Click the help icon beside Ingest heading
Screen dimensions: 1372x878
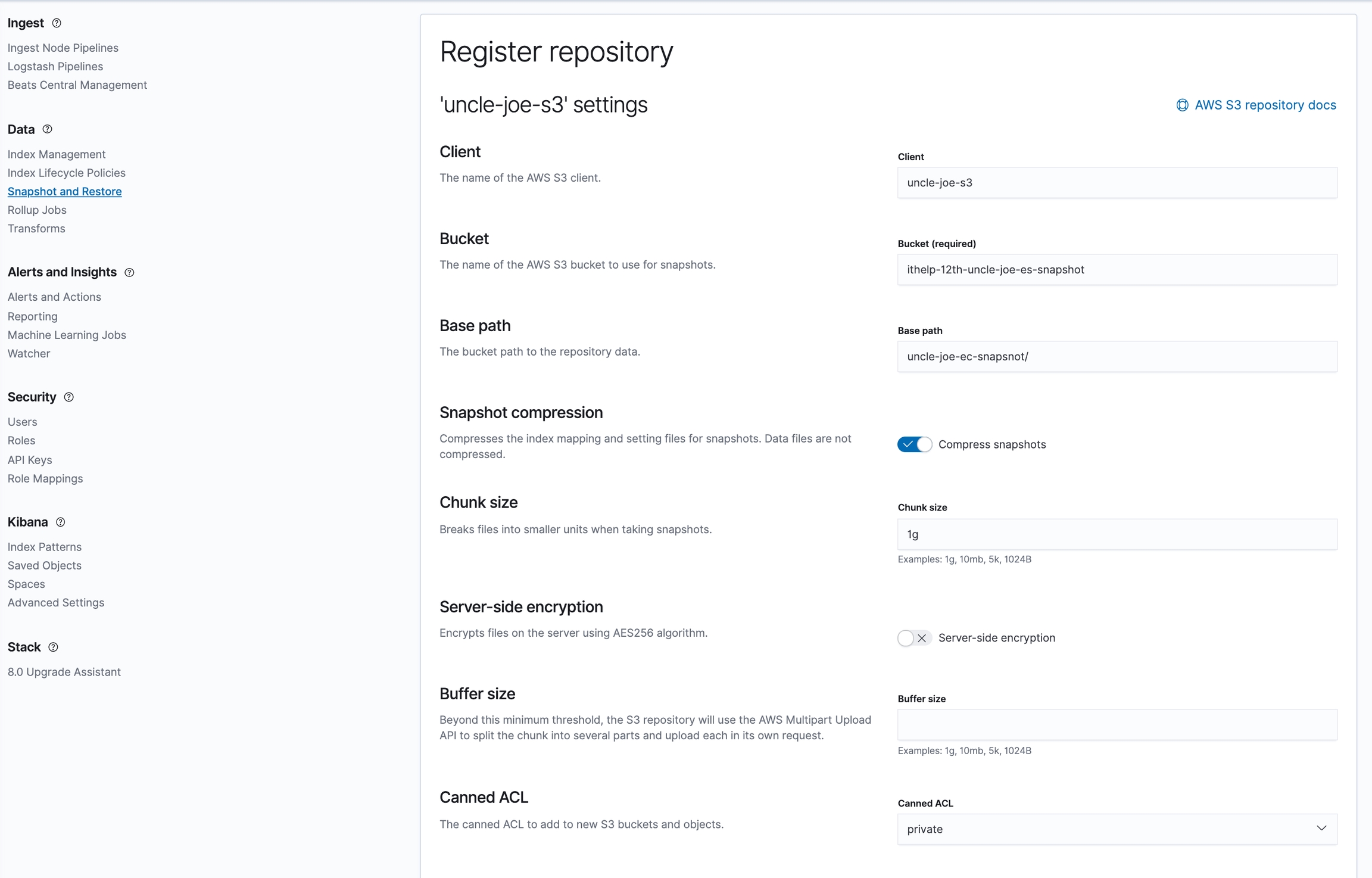[57, 23]
